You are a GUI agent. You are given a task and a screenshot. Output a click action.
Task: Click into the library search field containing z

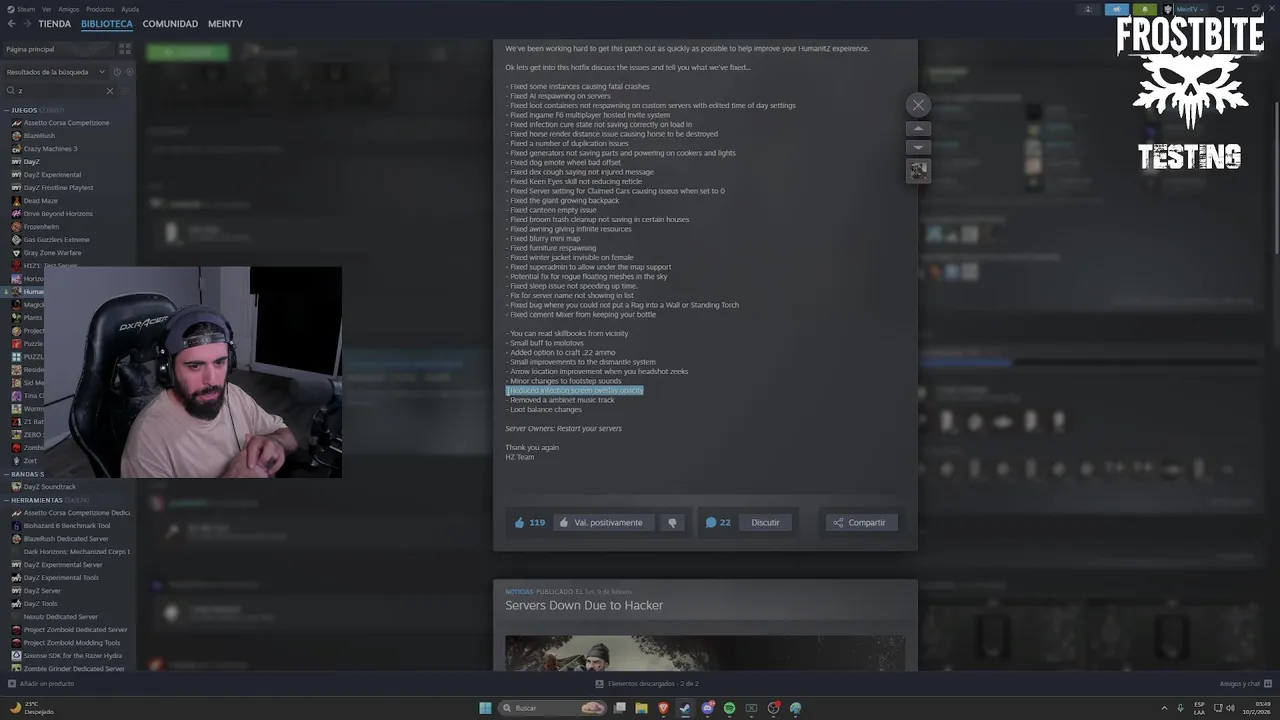point(58,91)
